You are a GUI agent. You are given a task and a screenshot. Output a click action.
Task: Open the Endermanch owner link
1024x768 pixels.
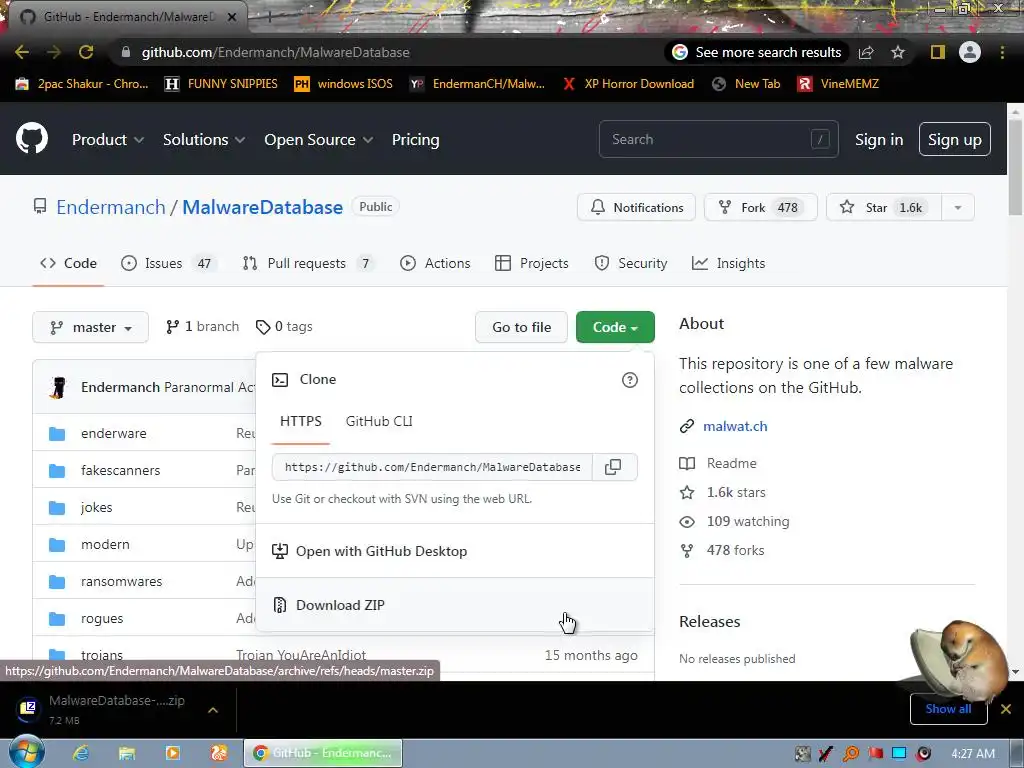(x=111, y=207)
